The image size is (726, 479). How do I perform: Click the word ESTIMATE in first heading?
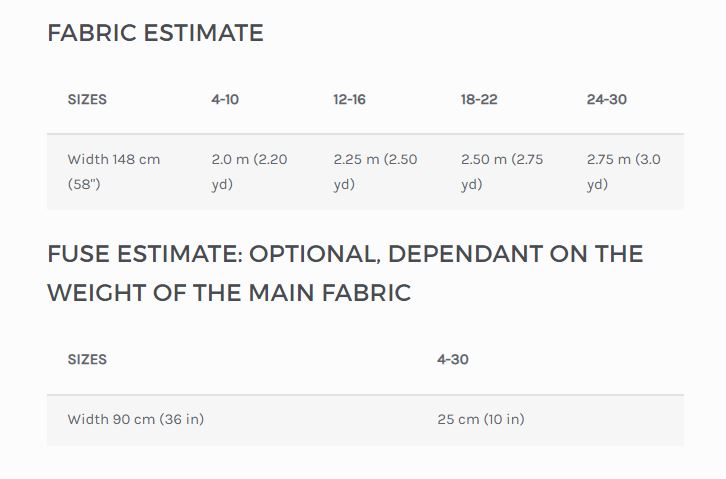point(203,33)
